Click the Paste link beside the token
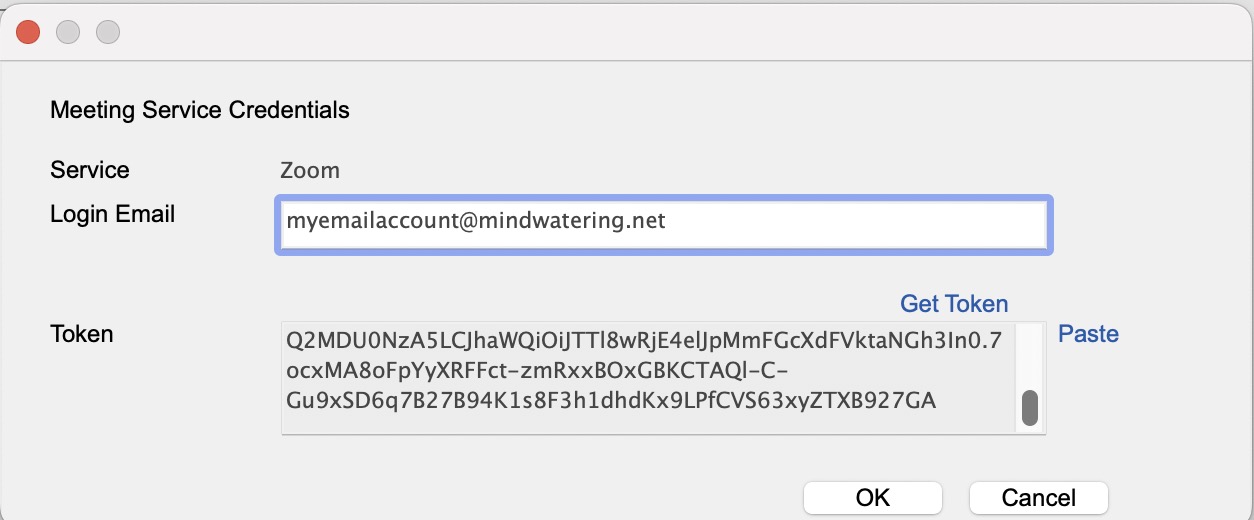The height and width of the screenshot is (520, 1254). 1088,334
